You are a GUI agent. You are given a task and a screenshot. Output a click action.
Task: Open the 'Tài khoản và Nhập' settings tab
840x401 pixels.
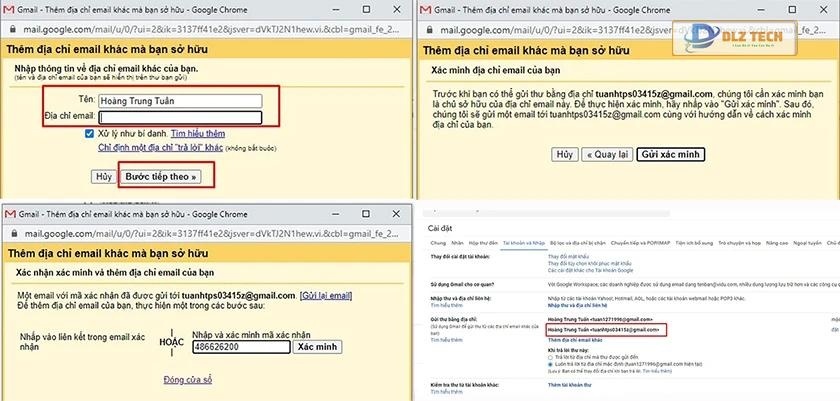click(526, 243)
